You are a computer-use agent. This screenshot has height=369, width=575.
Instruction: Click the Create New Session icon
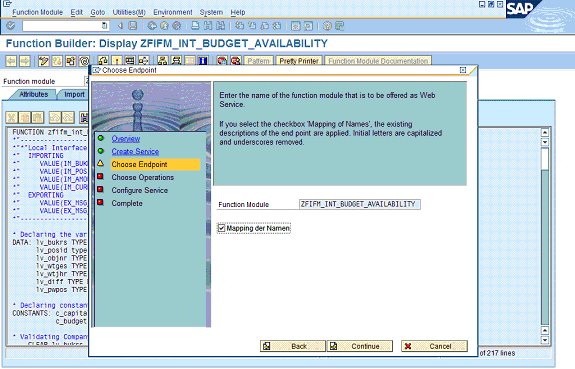tap(296, 26)
